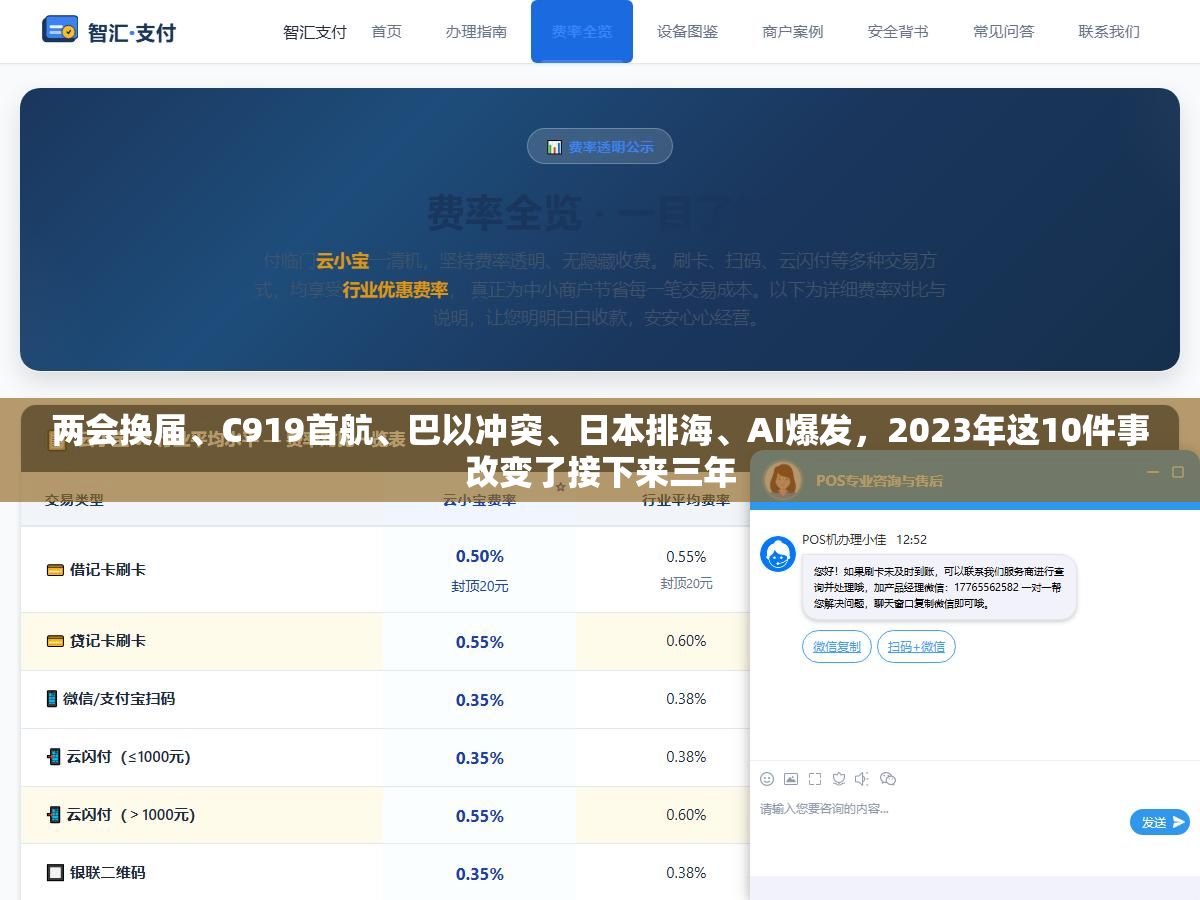1200x900 pixels.
Task: Click the card icon beside 借记卡刷卡
Action: (55, 570)
